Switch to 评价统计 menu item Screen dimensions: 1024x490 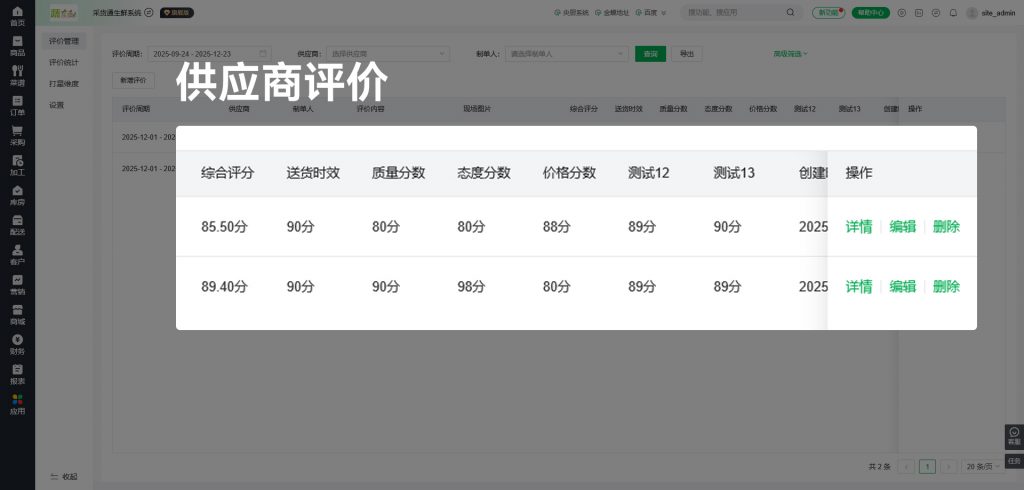click(x=64, y=62)
